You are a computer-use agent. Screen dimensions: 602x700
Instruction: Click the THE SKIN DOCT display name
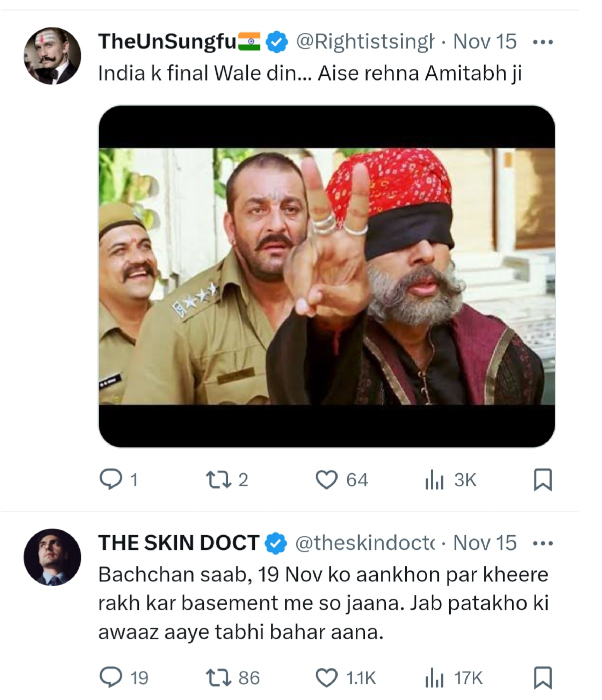(x=178, y=543)
